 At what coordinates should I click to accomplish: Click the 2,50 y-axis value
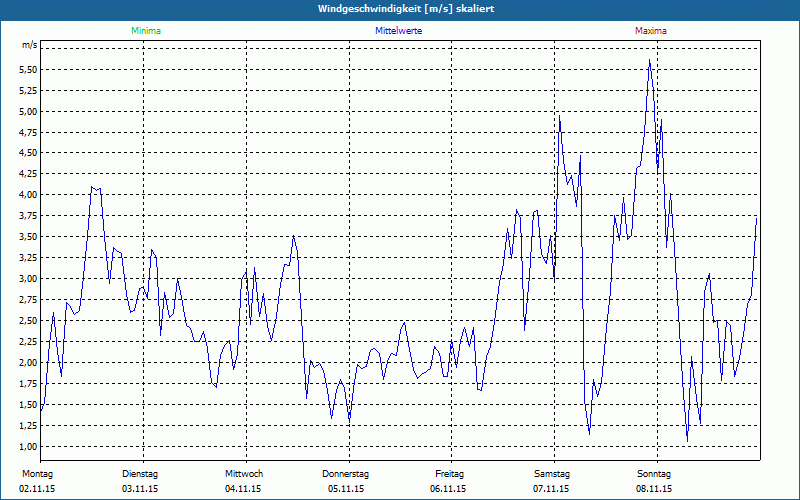click(29, 320)
